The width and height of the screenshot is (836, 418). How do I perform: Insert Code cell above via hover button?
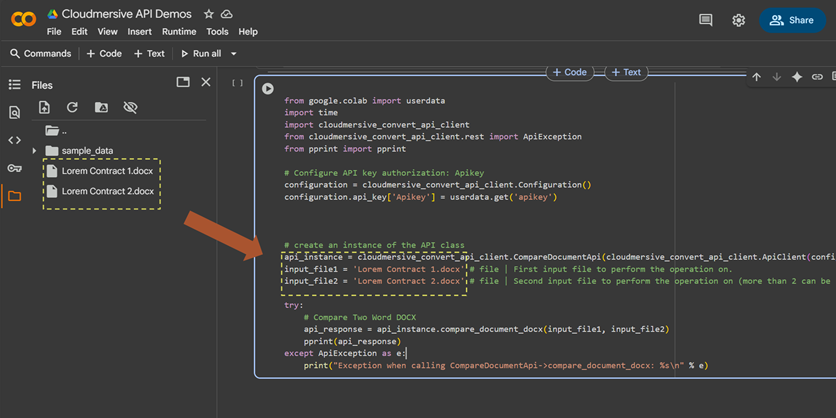click(x=570, y=73)
